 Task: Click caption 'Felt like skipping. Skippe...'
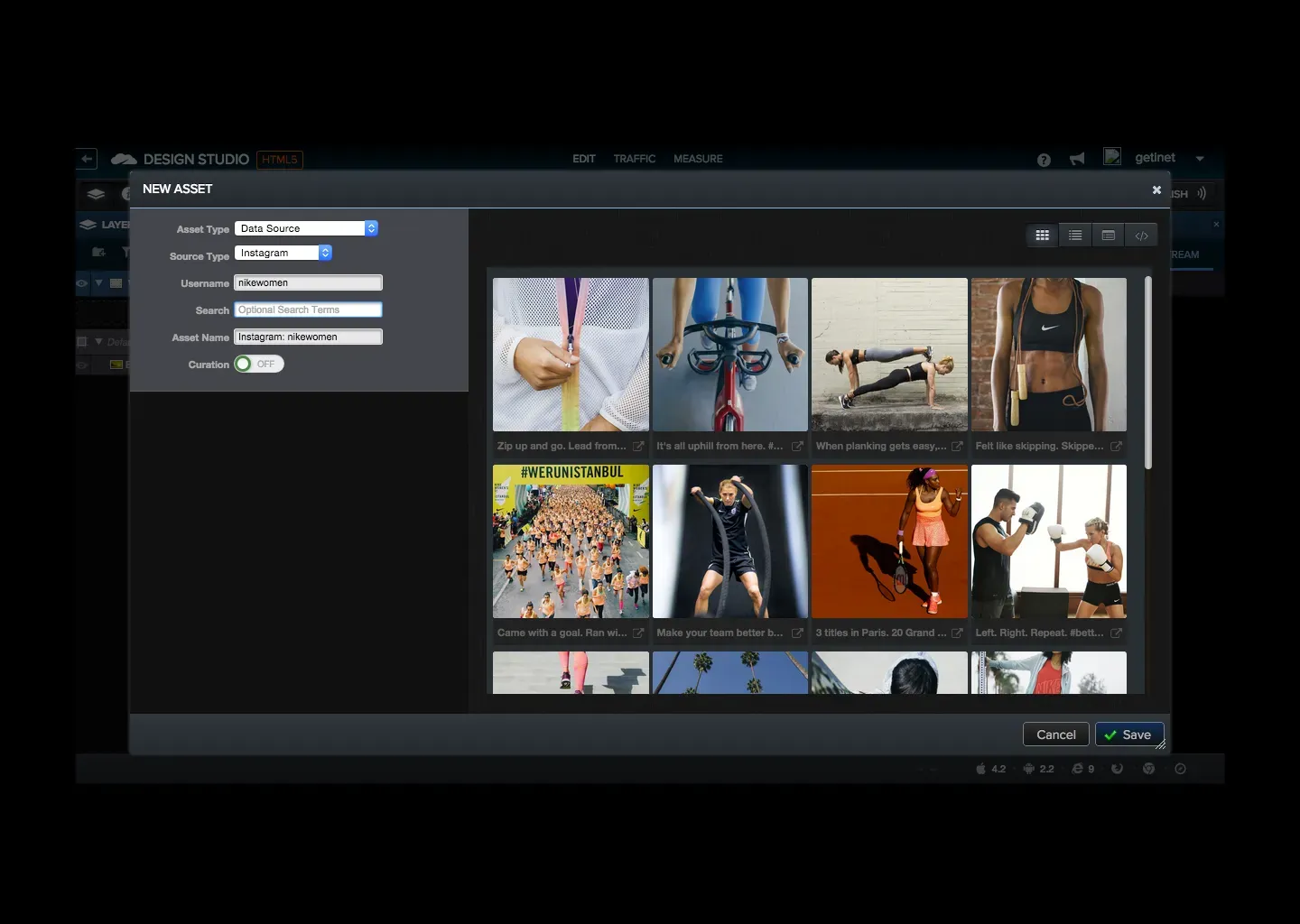1039,446
